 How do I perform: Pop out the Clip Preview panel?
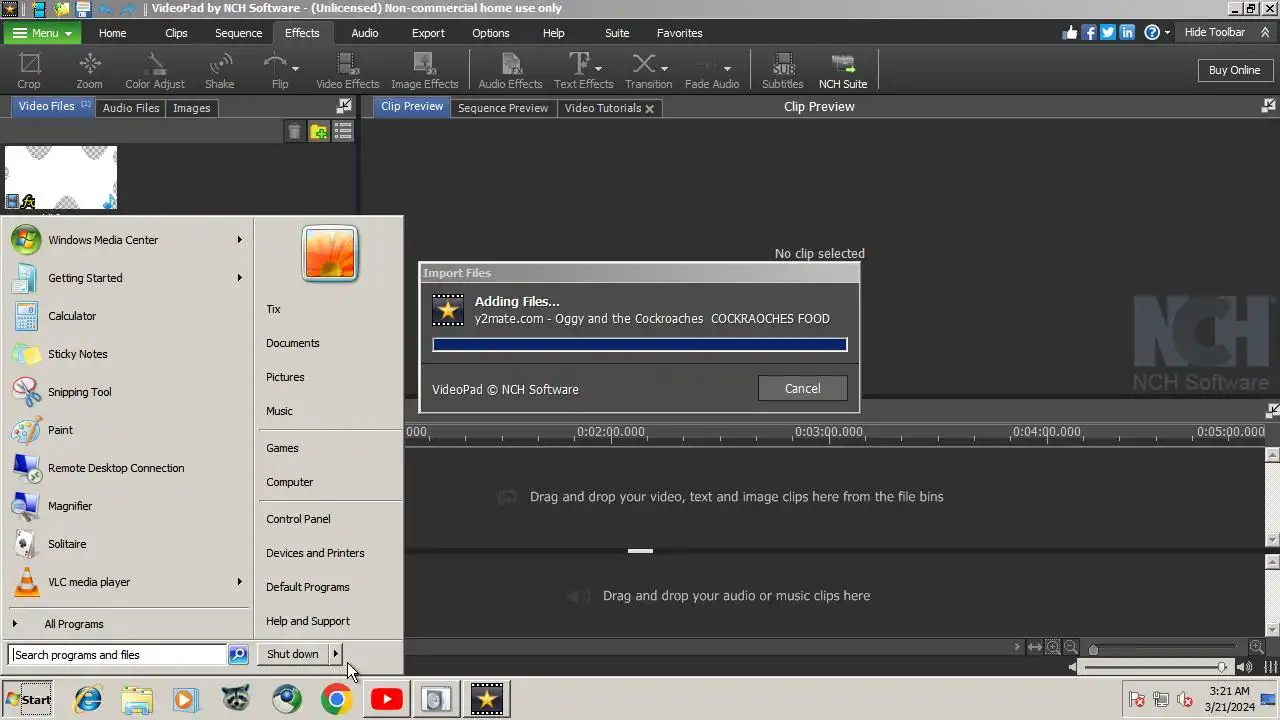point(1269,106)
